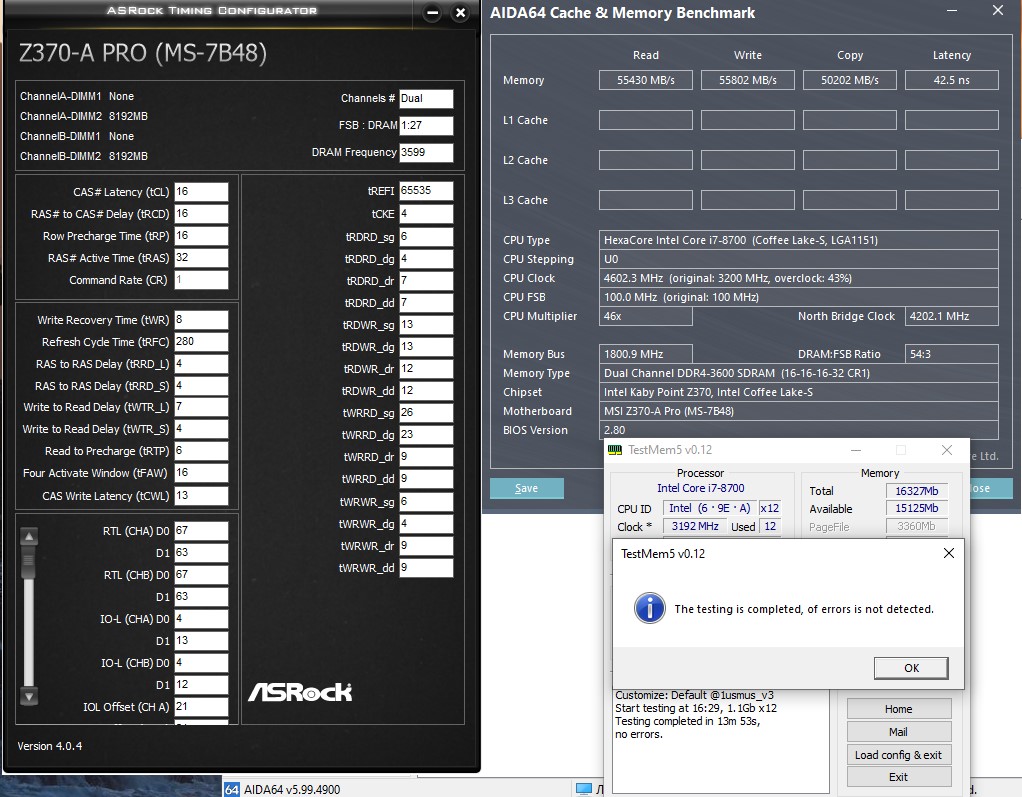The image size is (1022, 797).
Task: Confirm with OK in TestMem5 dialog
Action: point(911,668)
